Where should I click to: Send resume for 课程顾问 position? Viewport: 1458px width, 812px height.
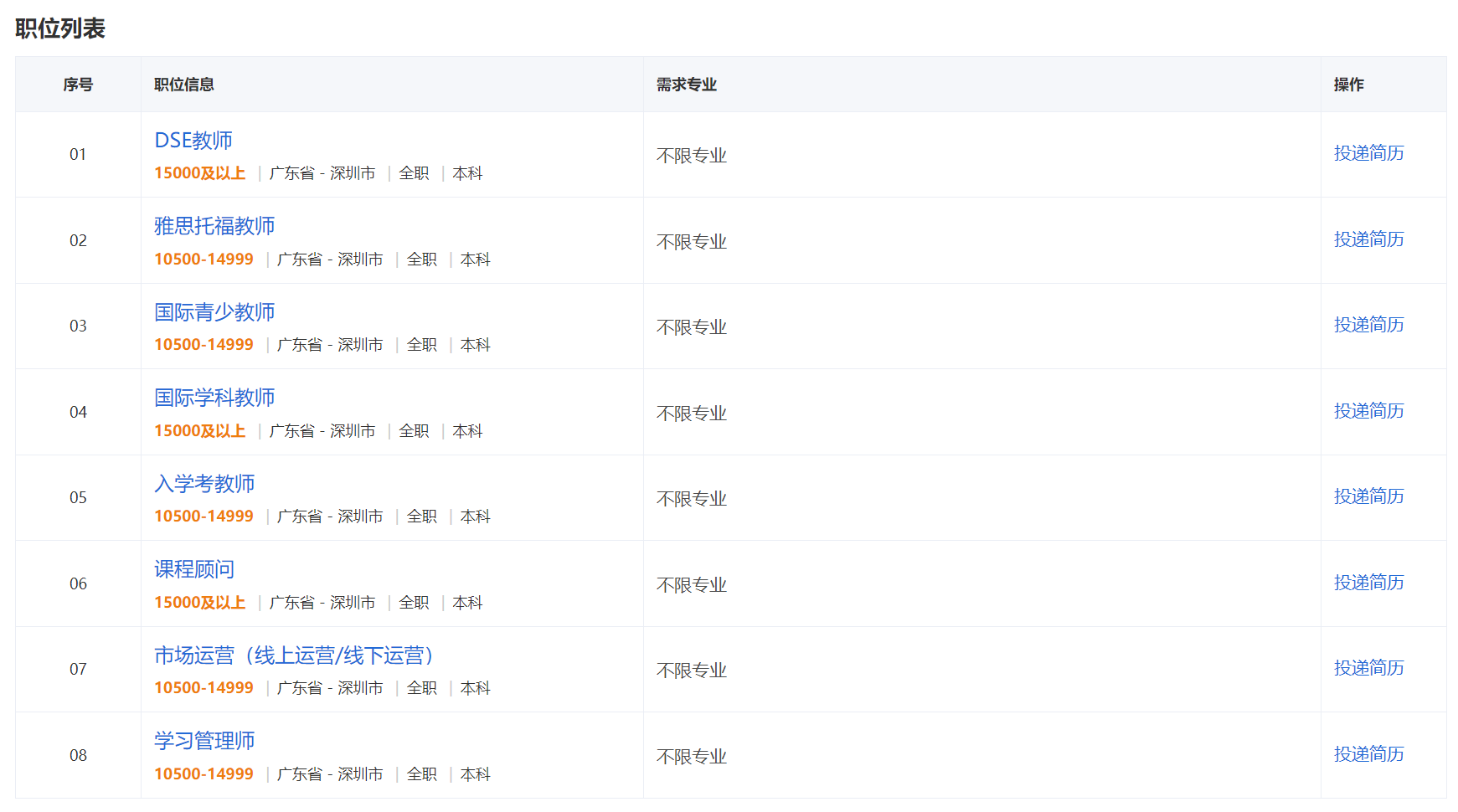click(x=1368, y=583)
